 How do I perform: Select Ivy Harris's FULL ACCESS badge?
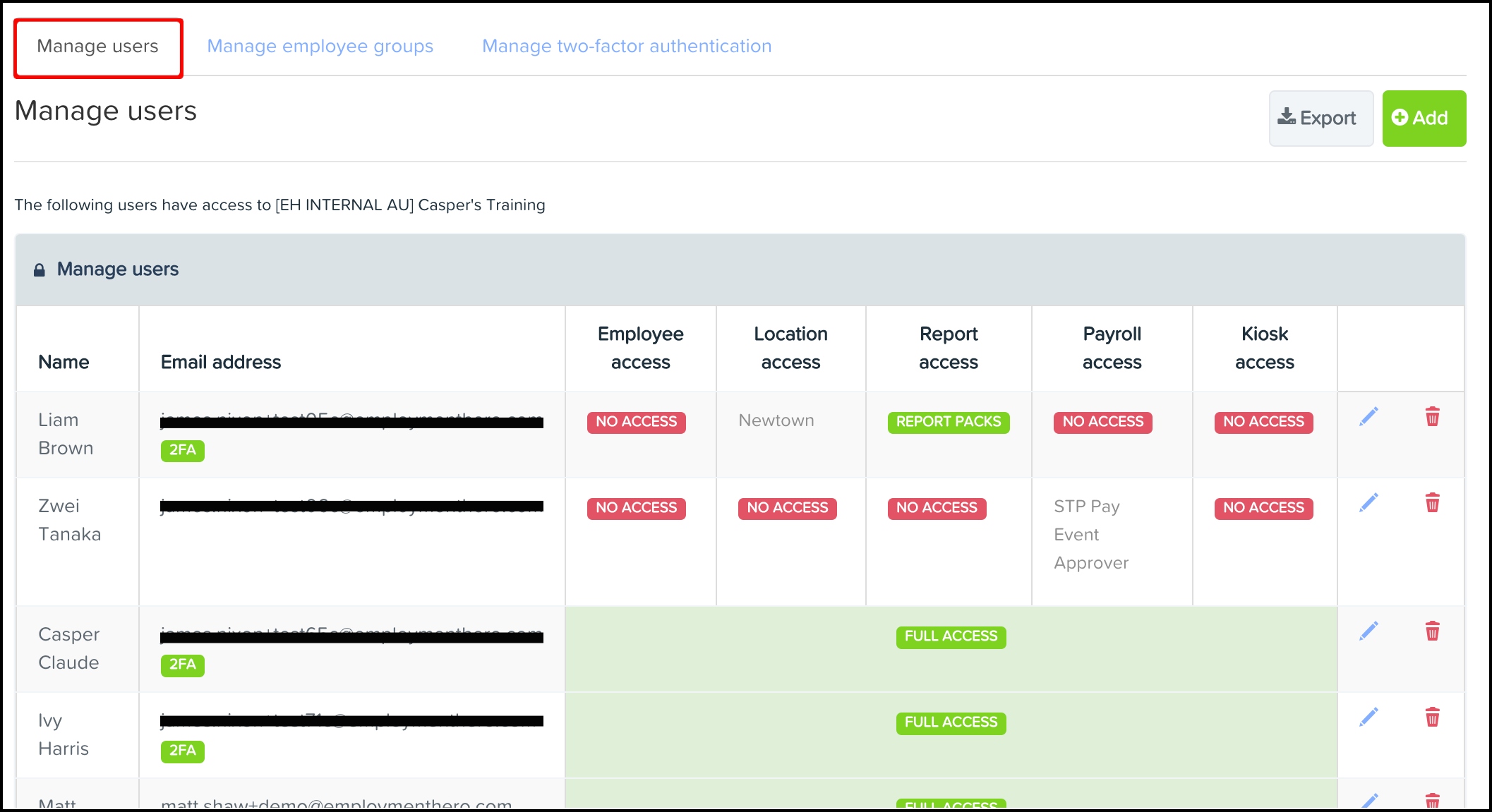click(951, 722)
